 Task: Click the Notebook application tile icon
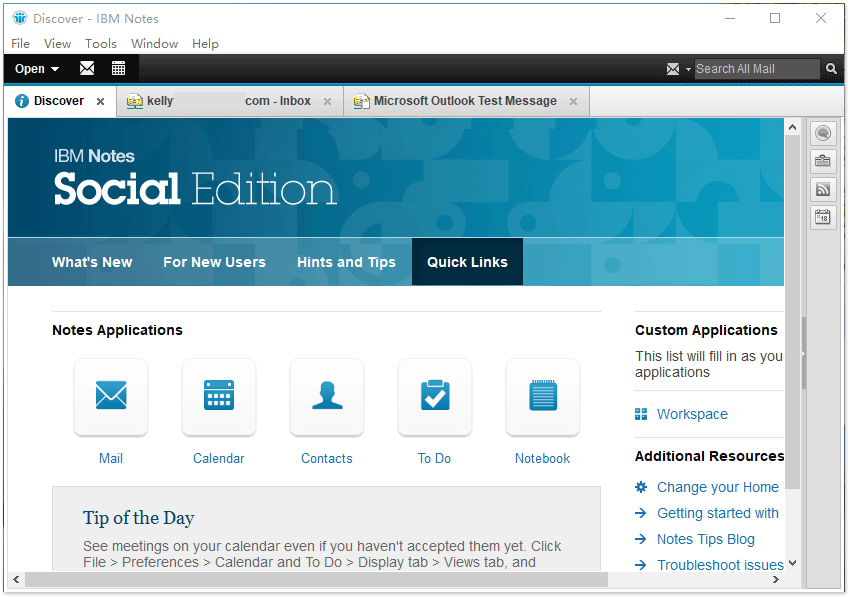tap(543, 396)
